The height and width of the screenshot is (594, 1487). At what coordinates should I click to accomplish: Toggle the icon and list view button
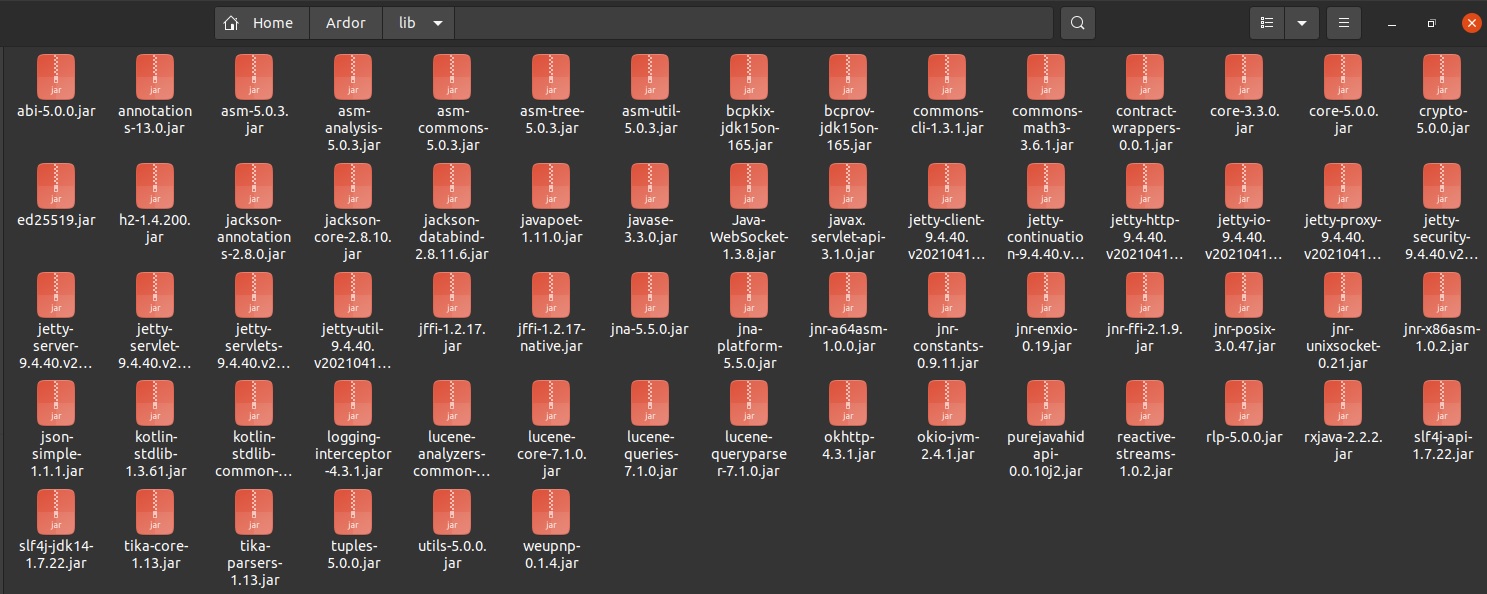coord(1266,22)
